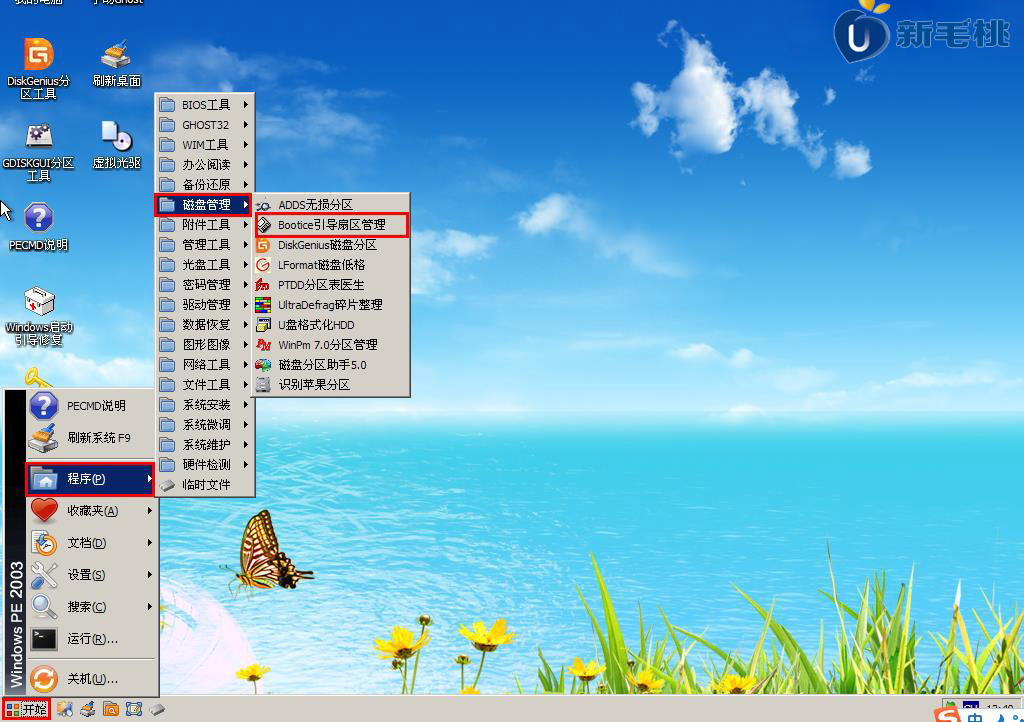Click the 关机 orange power icon
Image resolution: width=1024 pixels, height=722 pixels.
(x=44, y=679)
